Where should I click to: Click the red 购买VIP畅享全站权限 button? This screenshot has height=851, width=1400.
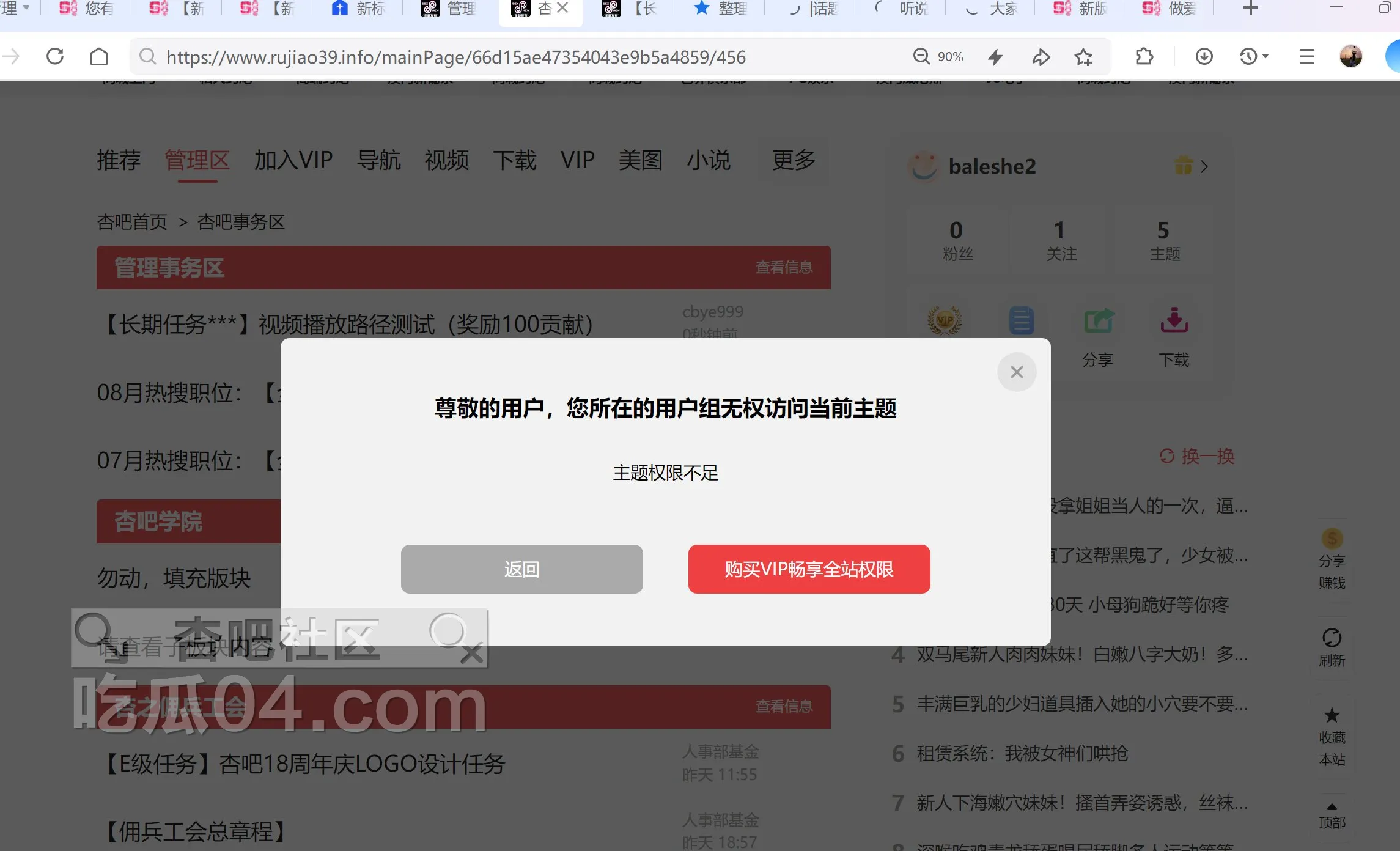click(809, 569)
